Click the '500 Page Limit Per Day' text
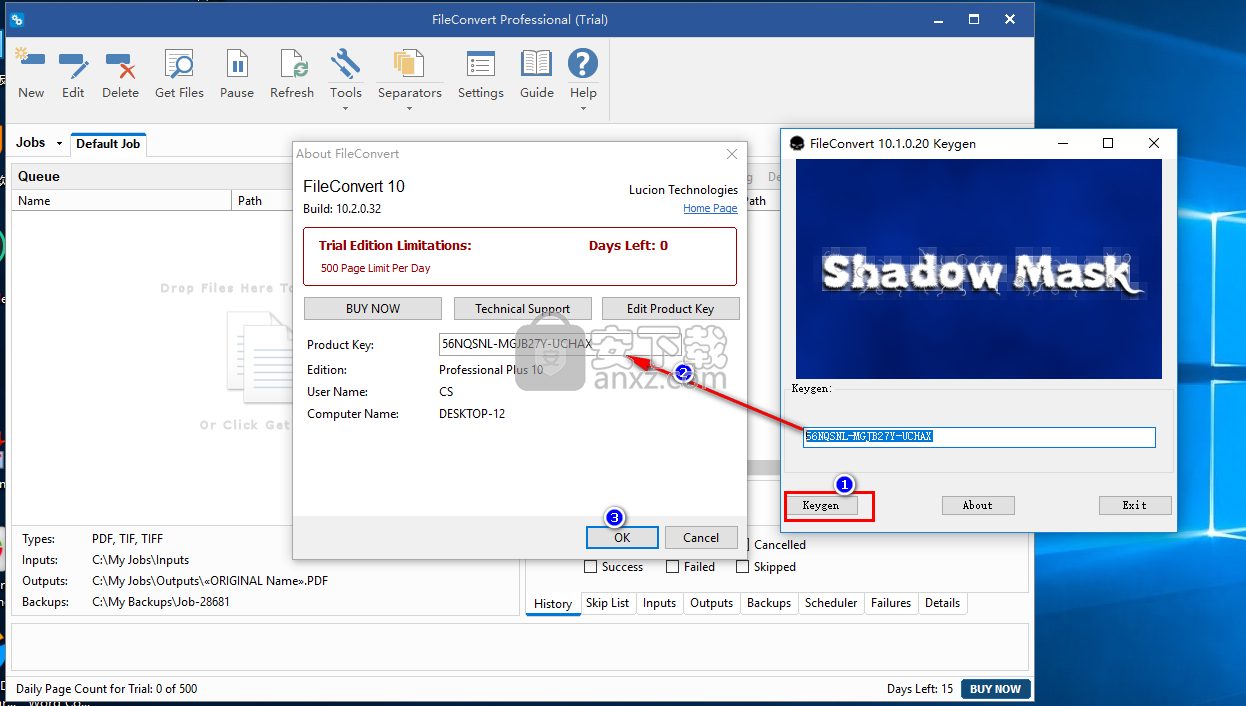Image resolution: width=1246 pixels, height=706 pixels. [x=376, y=268]
